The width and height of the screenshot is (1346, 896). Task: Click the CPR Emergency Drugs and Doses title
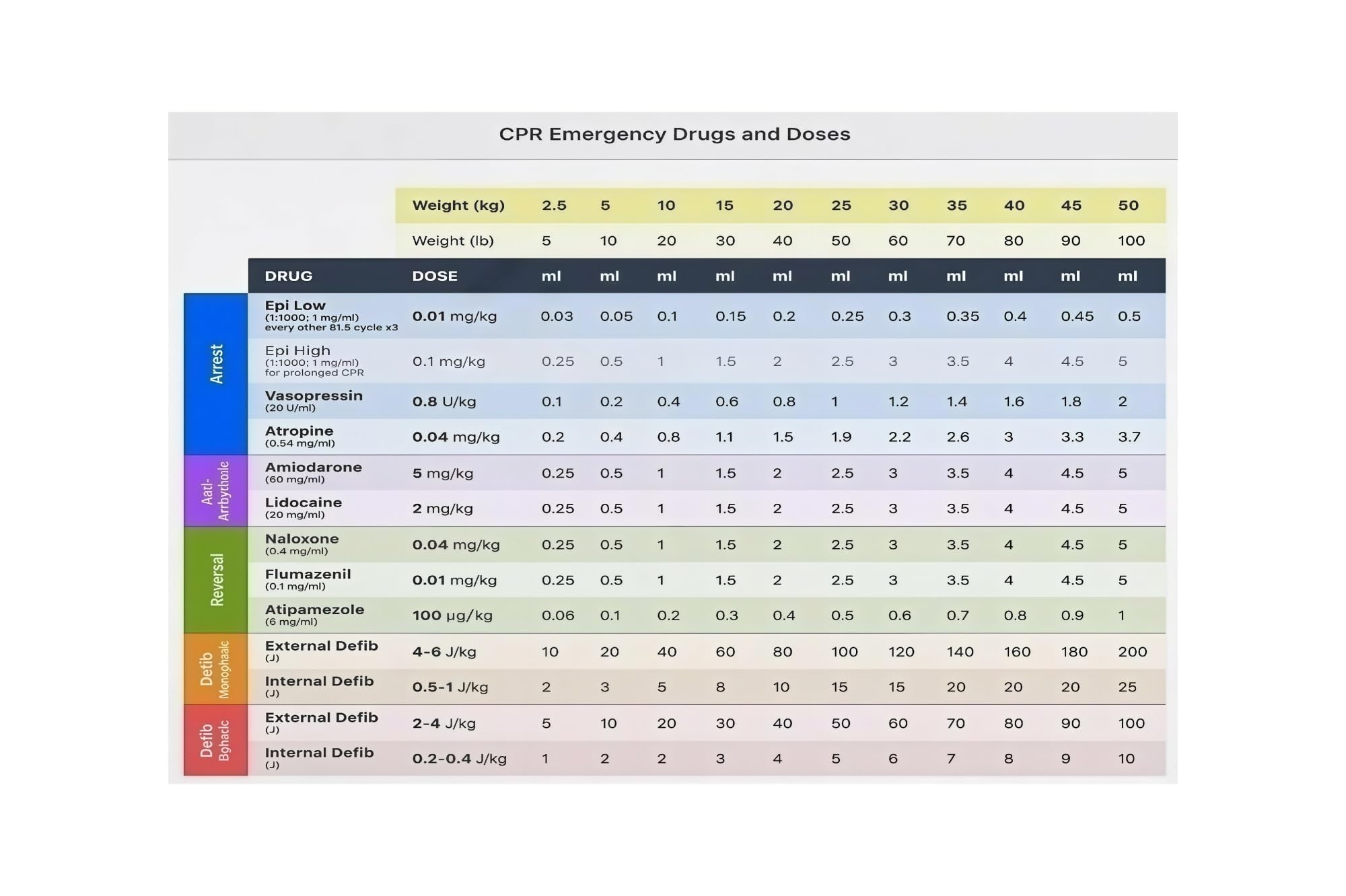674,134
